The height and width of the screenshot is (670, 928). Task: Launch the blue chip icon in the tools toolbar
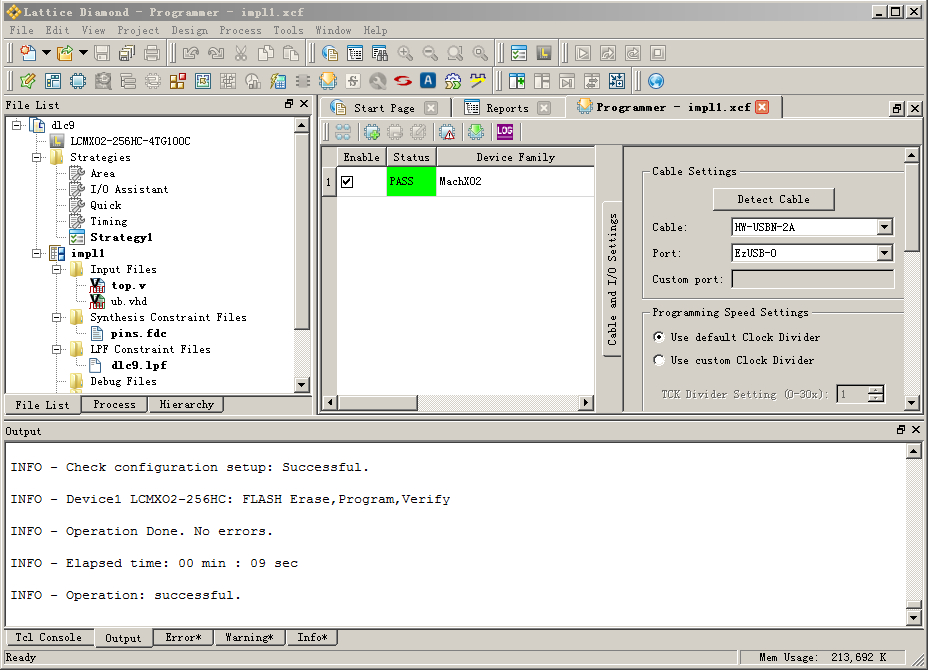point(78,80)
